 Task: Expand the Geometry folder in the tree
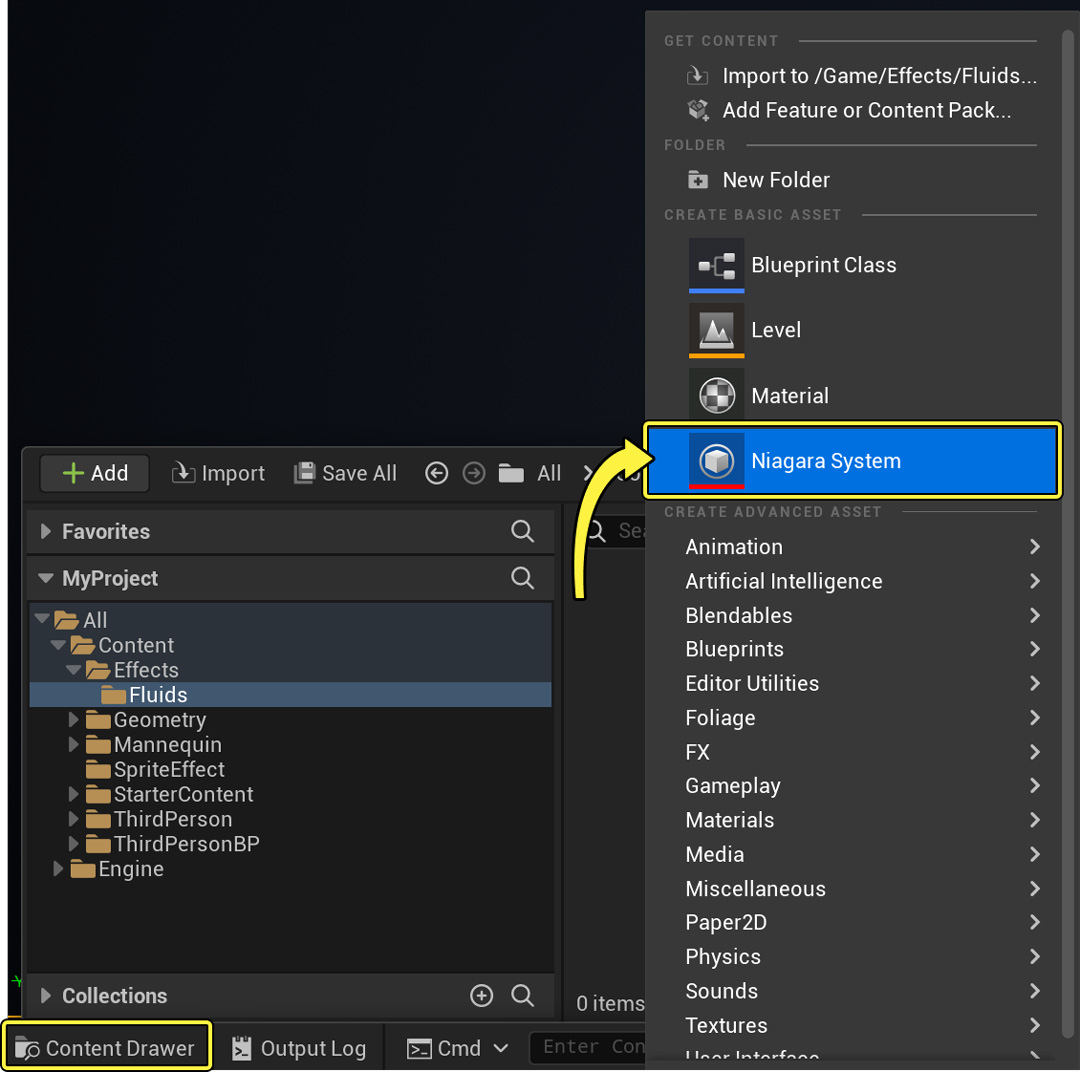tap(72, 719)
